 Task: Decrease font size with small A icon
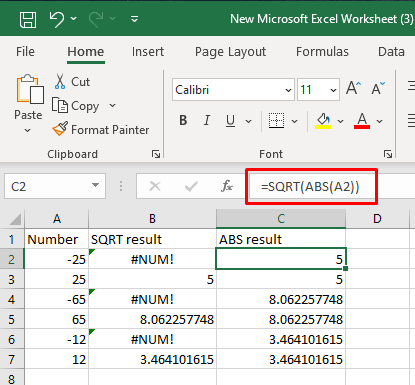(378, 89)
